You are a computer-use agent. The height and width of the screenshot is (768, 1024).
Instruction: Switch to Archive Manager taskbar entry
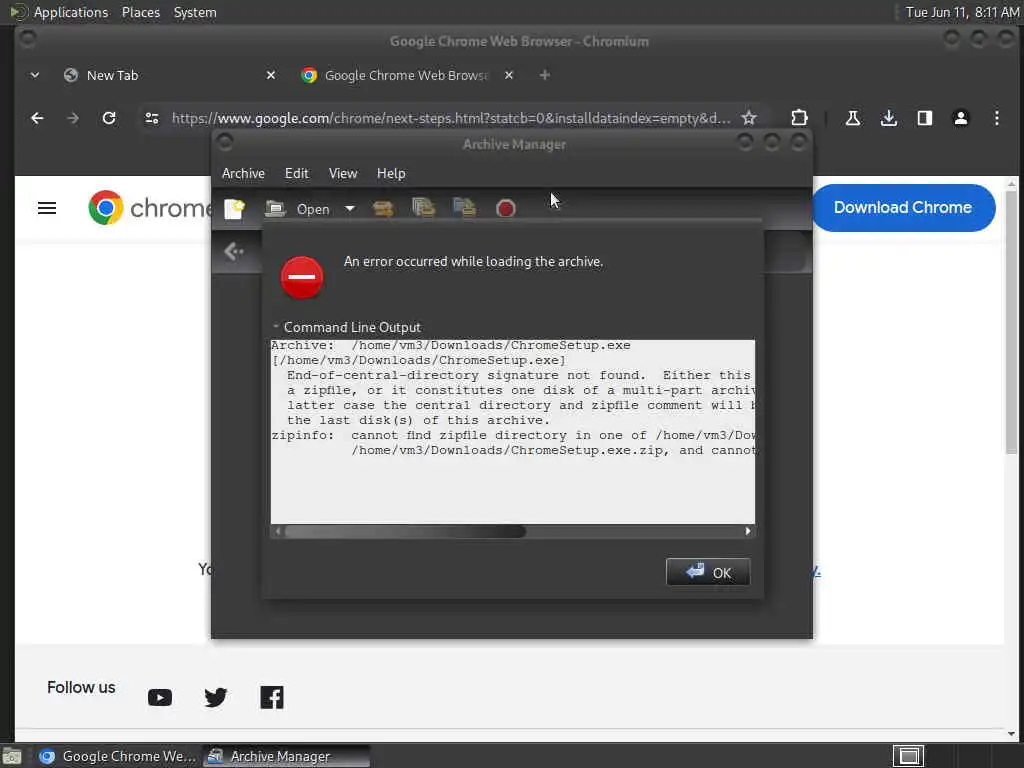tap(286, 756)
